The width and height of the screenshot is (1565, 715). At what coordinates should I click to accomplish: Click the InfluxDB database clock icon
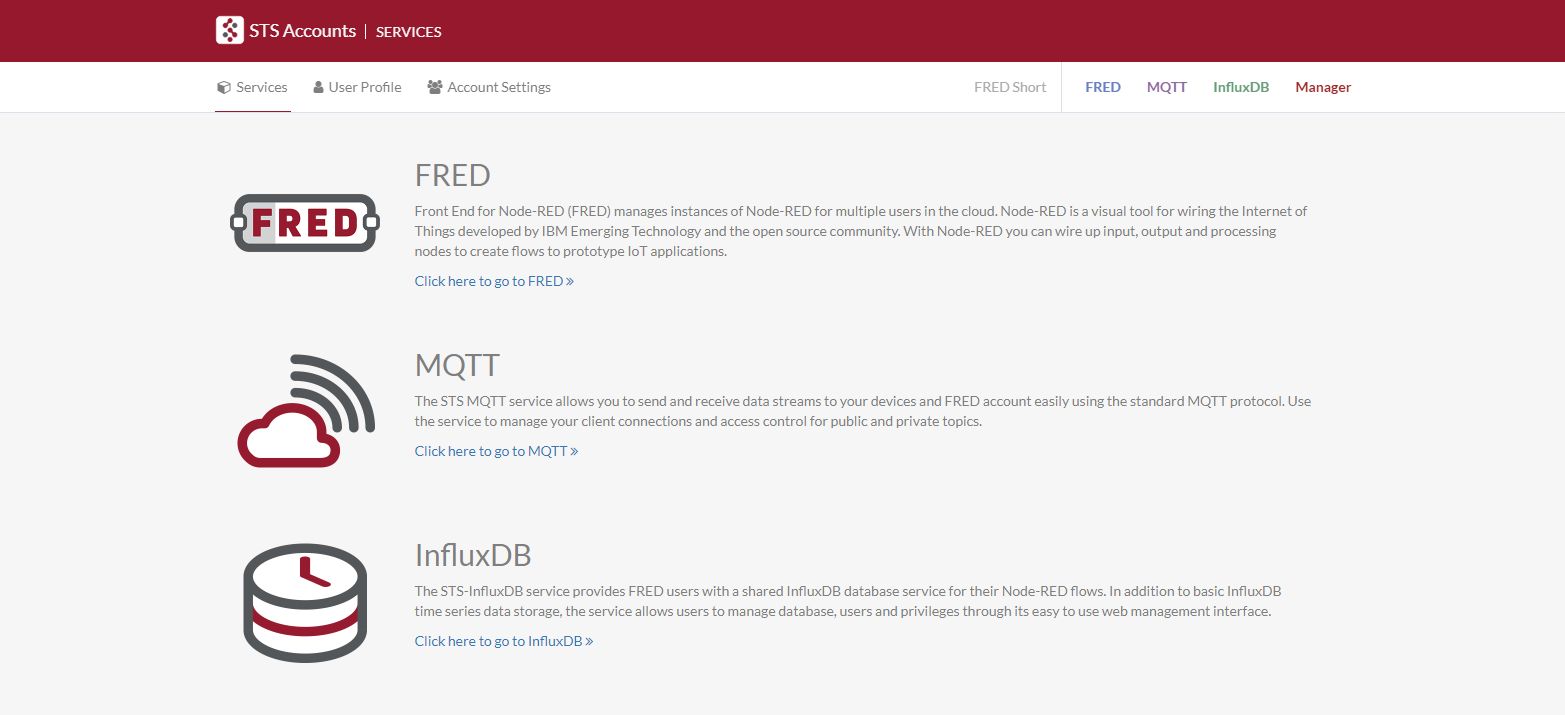click(x=304, y=601)
